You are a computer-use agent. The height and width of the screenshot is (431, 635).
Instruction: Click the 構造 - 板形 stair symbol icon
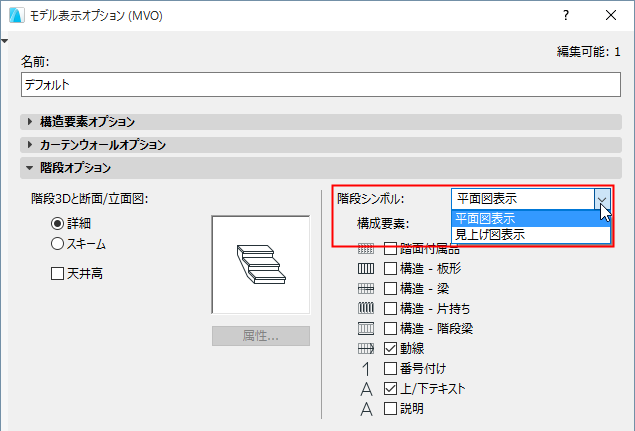pos(366,269)
